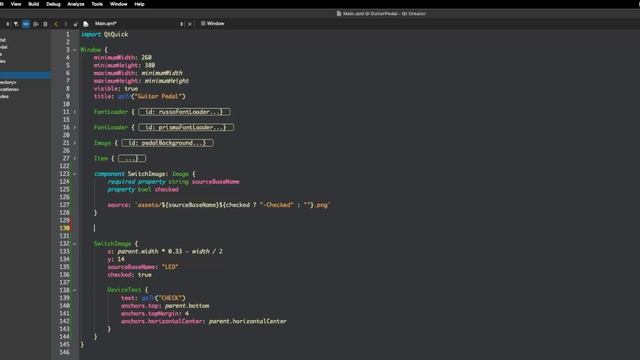Screen dimensions: 640x360
Task: Expand the pedalBackground Image fold at line 21
Action: click(75, 143)
